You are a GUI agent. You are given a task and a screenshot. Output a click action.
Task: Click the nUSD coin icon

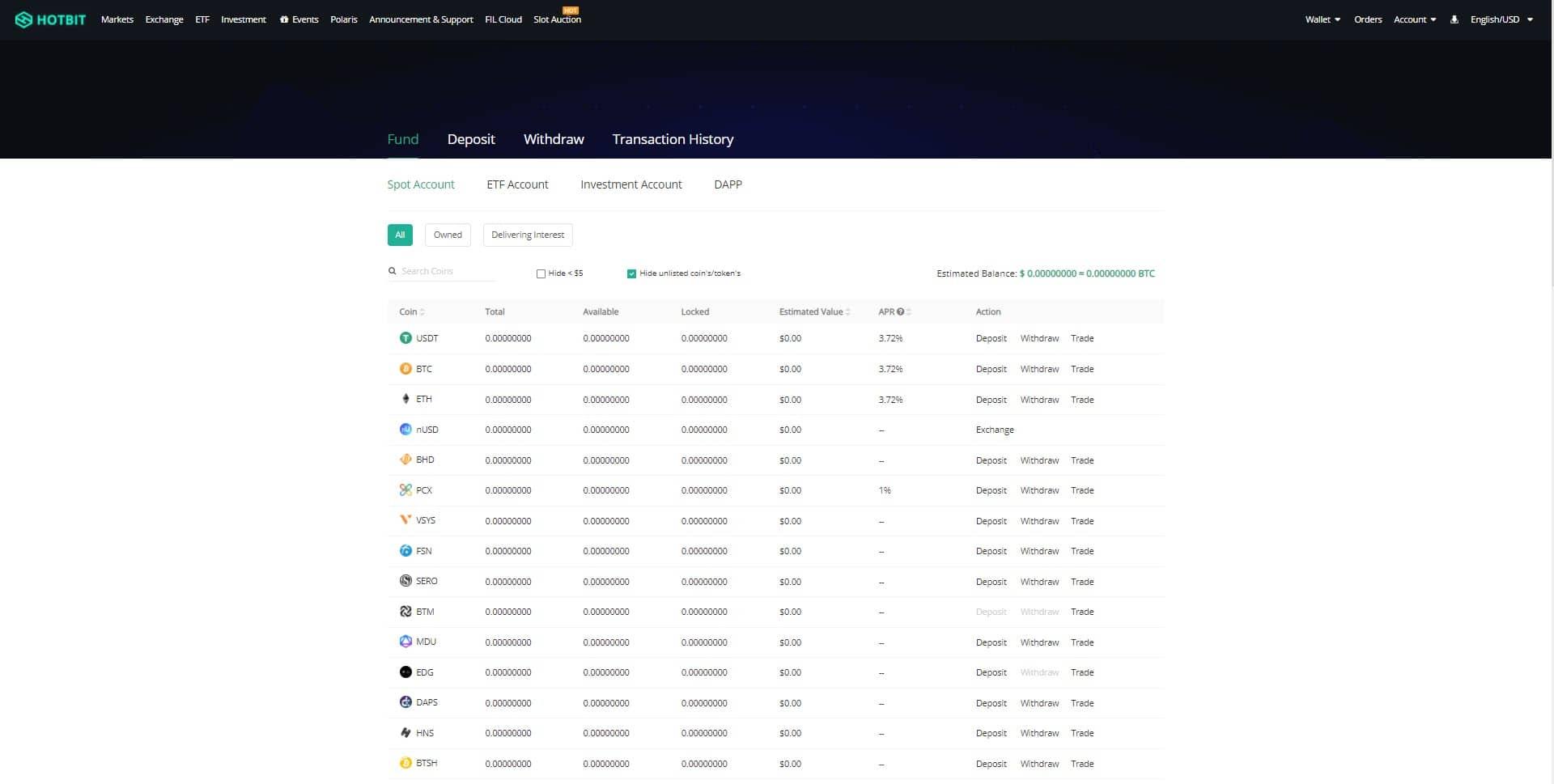tap(405, 430)
